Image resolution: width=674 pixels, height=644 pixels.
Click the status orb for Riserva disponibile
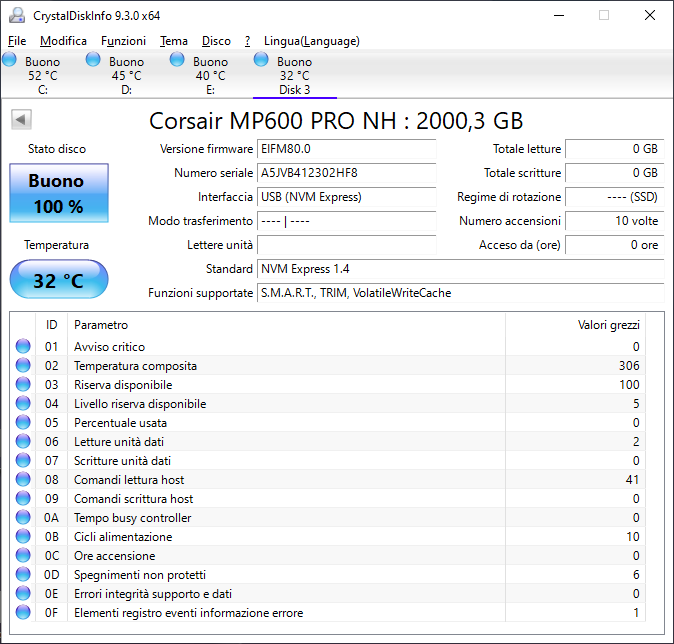pos(23,384)
